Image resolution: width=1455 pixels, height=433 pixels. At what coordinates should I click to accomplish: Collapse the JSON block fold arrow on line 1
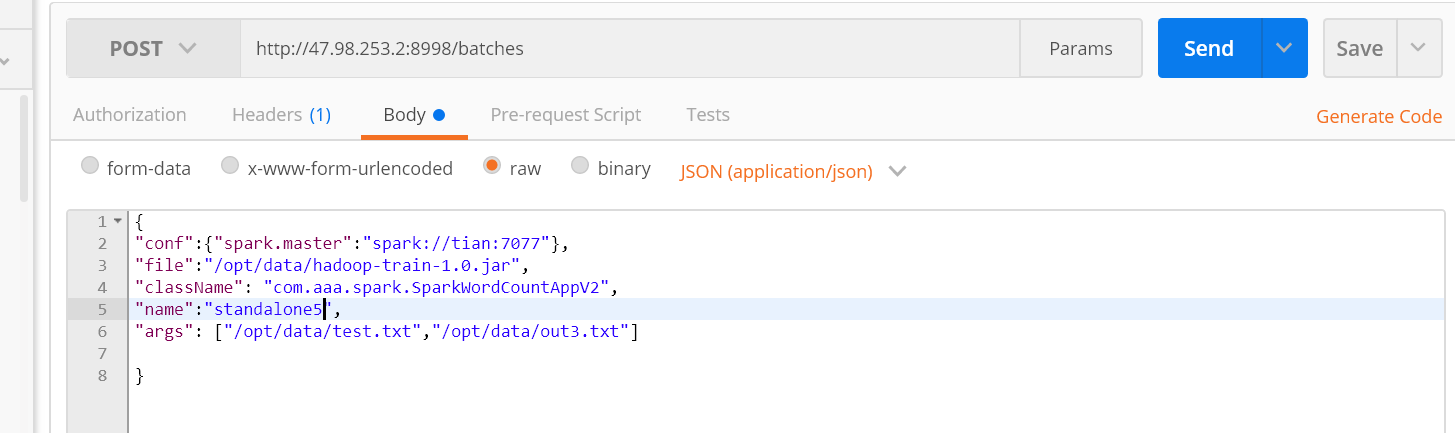tap(118, 221)
